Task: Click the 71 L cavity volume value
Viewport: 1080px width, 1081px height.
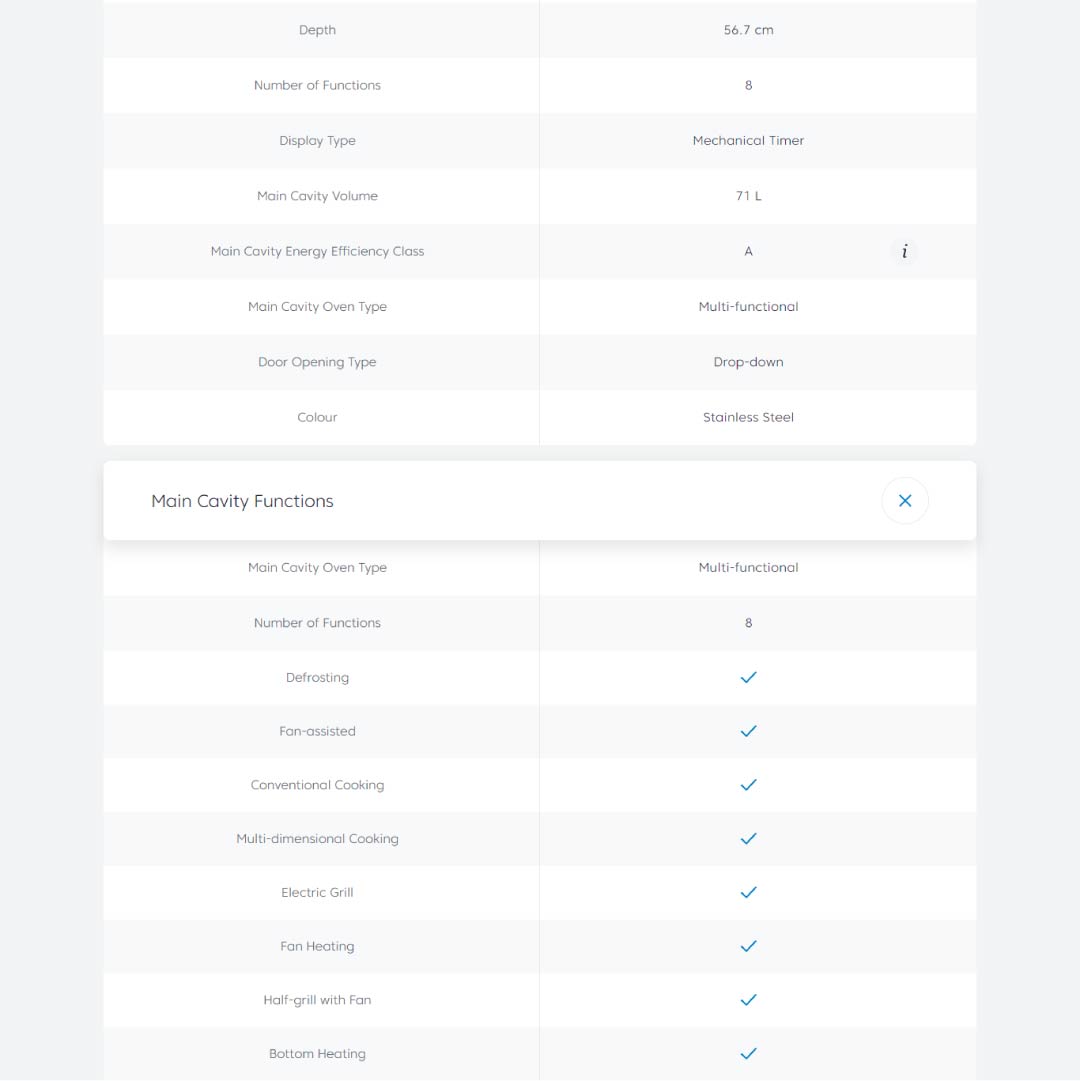Action: point(748,196)
